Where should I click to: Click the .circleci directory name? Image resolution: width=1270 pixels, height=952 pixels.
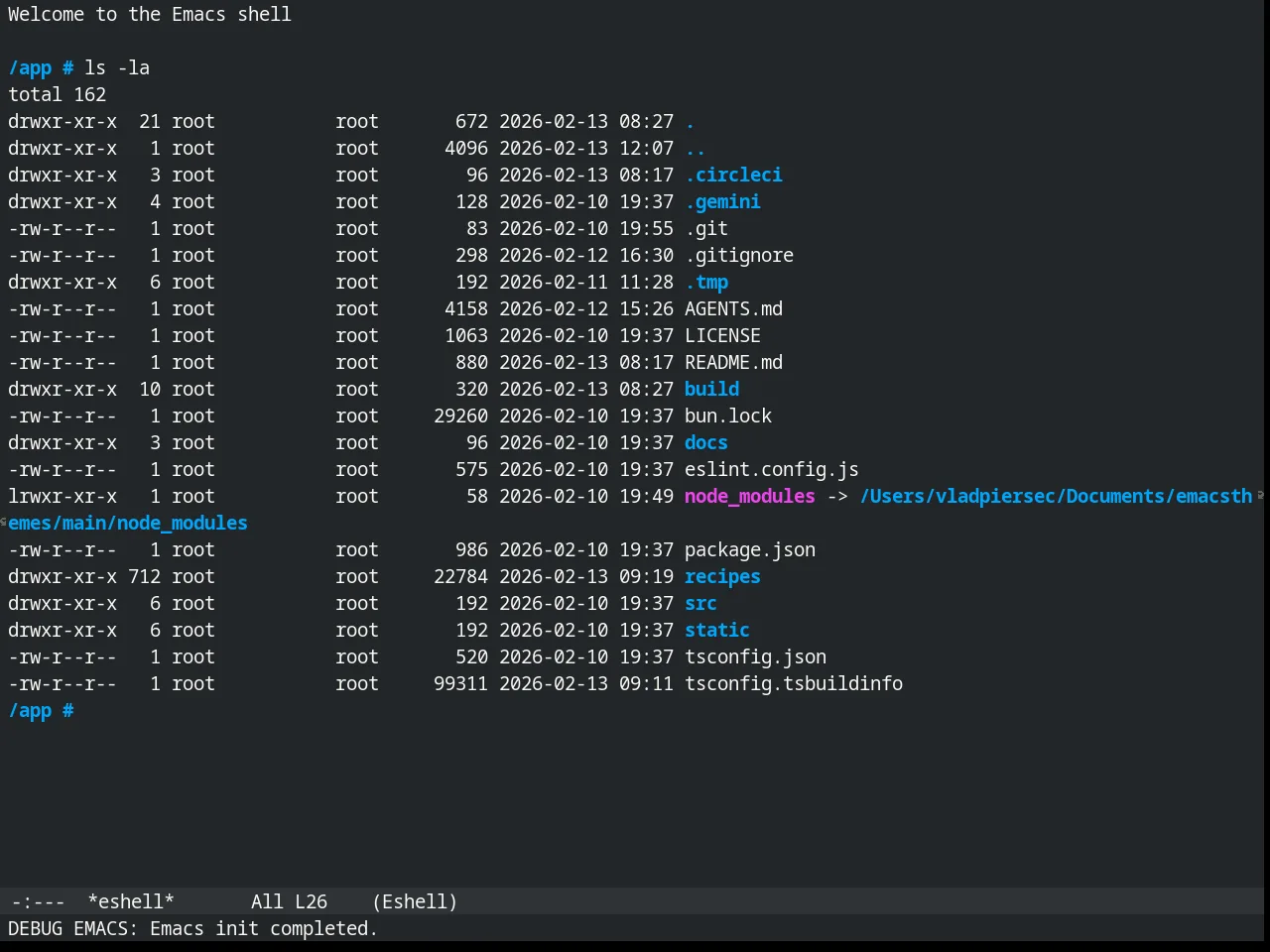(733, 175)
